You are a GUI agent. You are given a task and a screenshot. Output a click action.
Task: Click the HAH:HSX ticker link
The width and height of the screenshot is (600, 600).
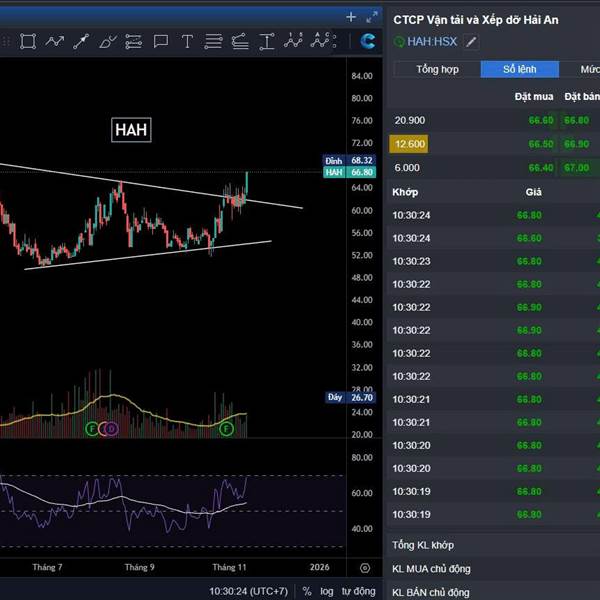(431, 42)
